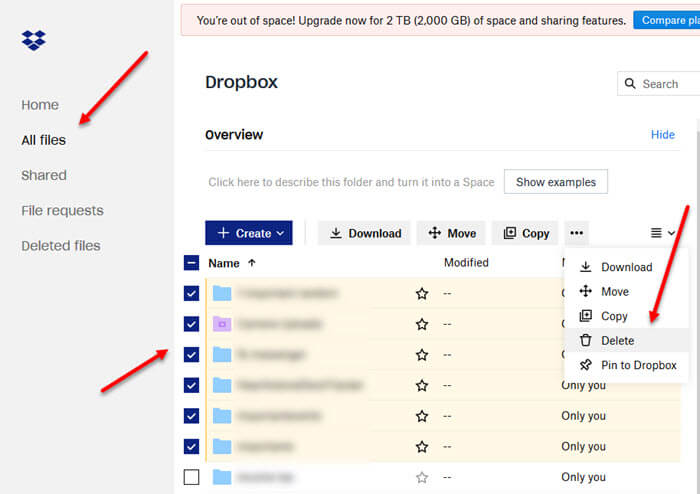Image resolution: width=700 pixels, height=494 pixels.
Task: Click into the Search field
Action: [660, 84]
